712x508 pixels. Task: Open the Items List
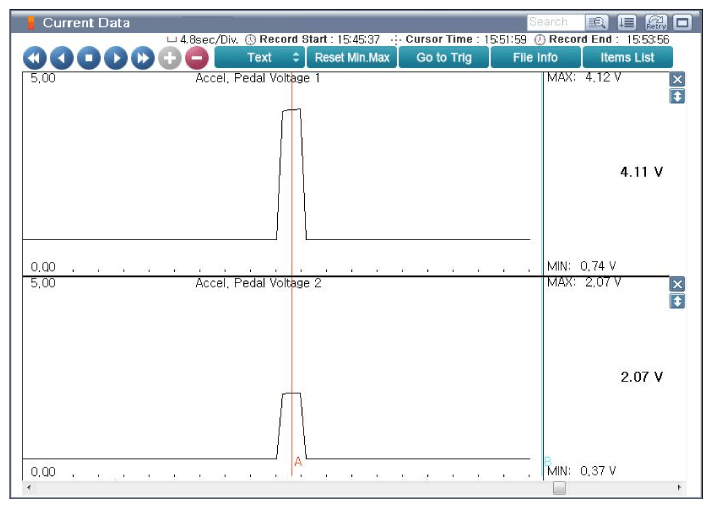627,58
